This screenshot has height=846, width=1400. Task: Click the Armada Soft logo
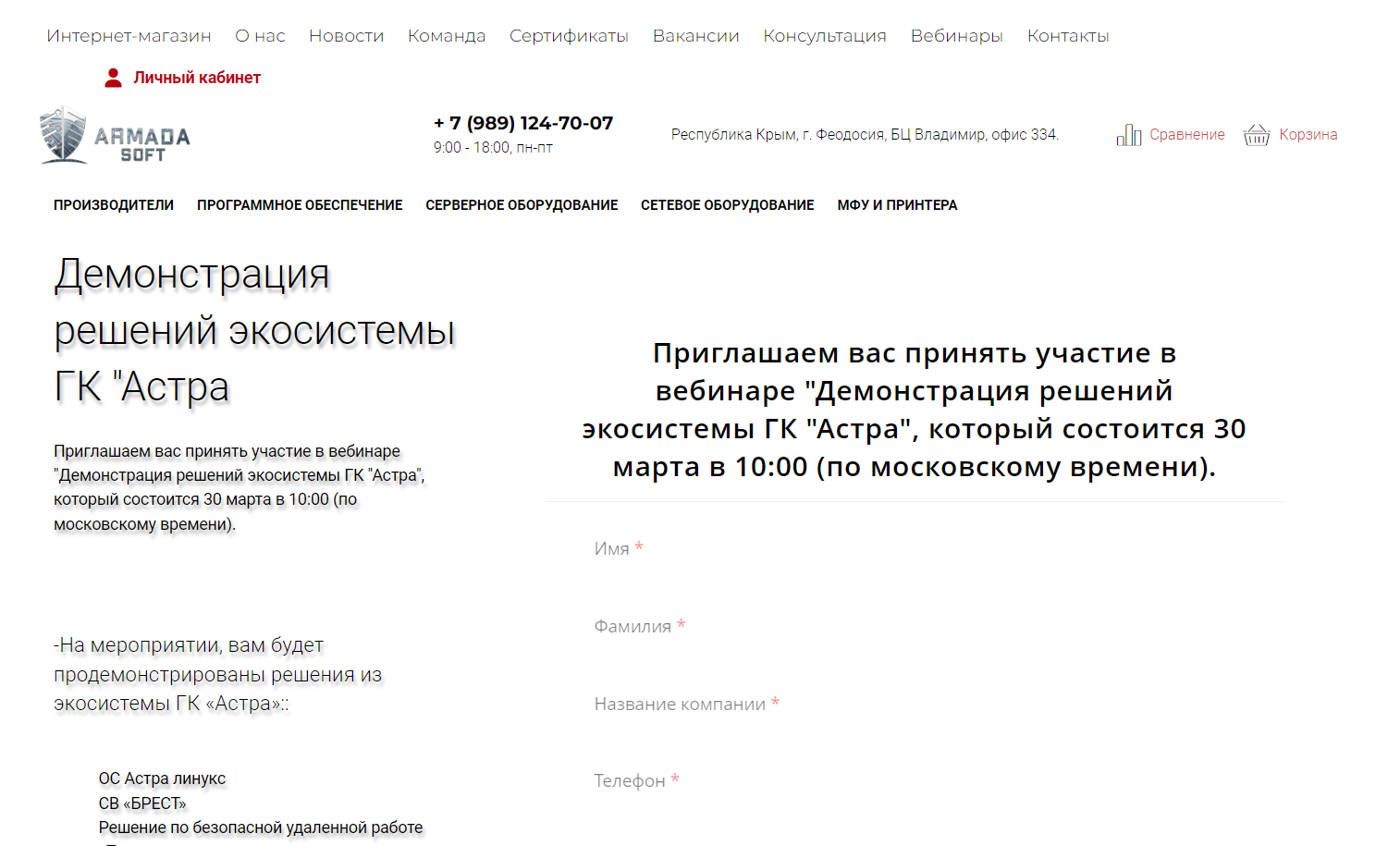116,136
